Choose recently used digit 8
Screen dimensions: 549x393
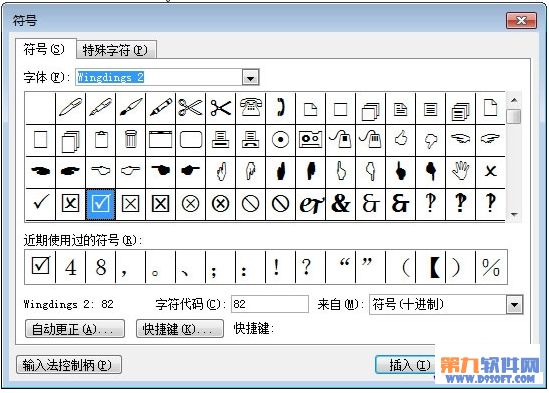click(100, 267)
